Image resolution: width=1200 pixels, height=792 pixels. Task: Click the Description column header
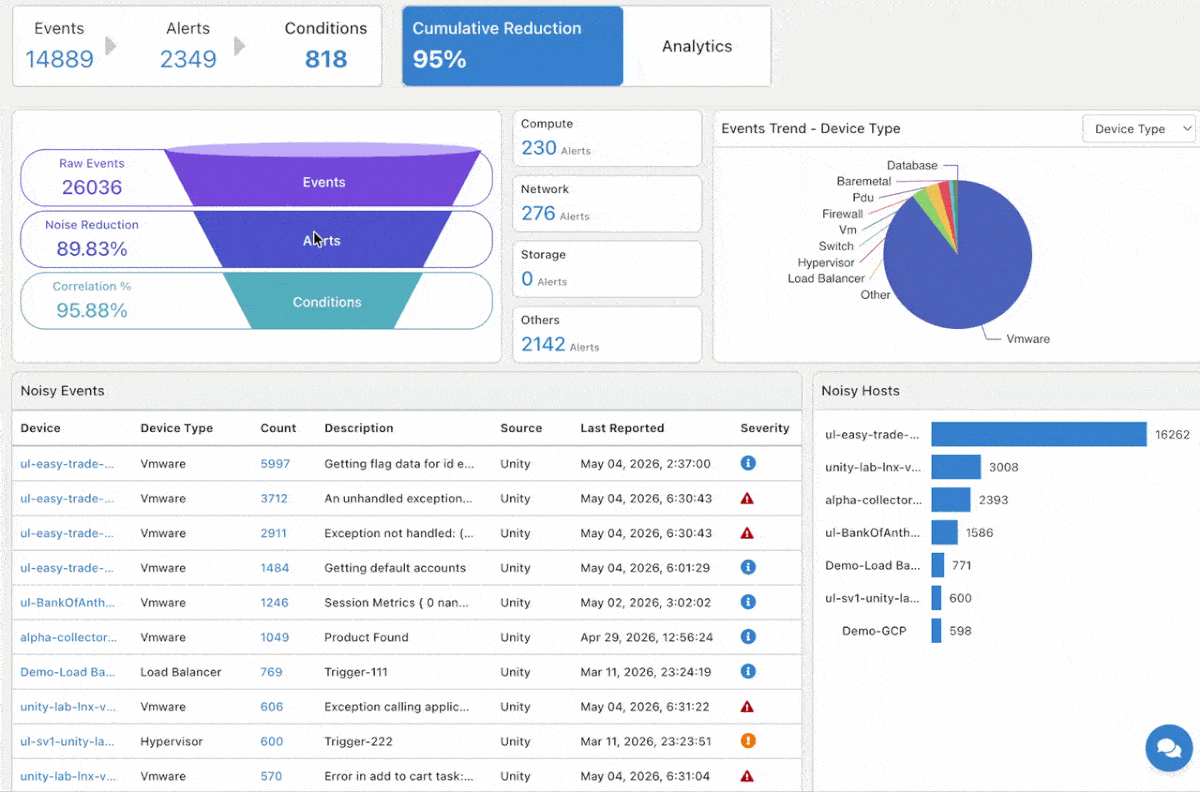[358, 428]
